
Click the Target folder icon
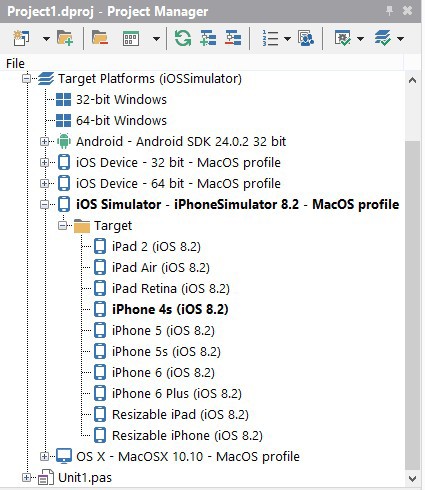pos(82,226)
